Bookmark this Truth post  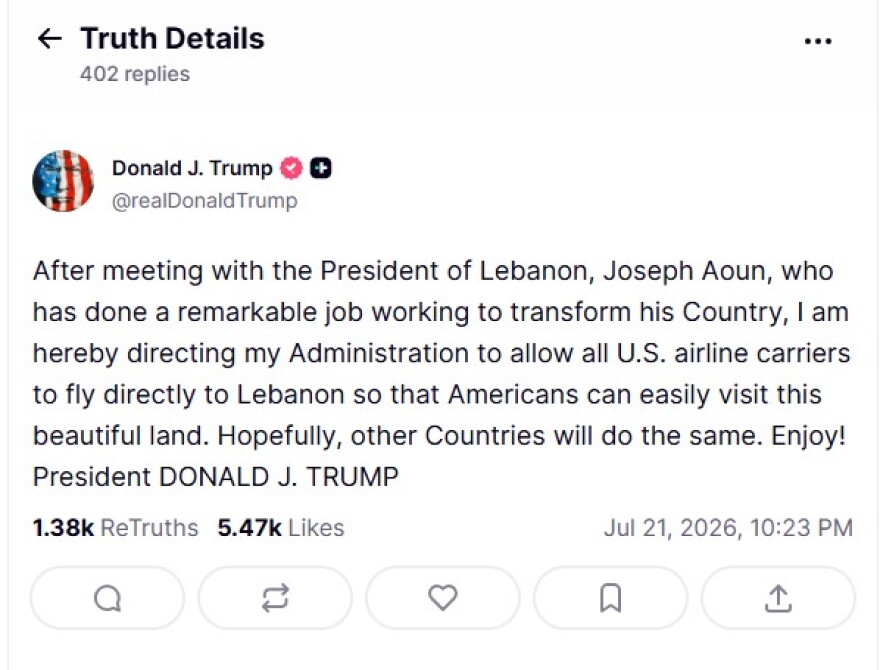pyautogui.click(x=611, y=598)
